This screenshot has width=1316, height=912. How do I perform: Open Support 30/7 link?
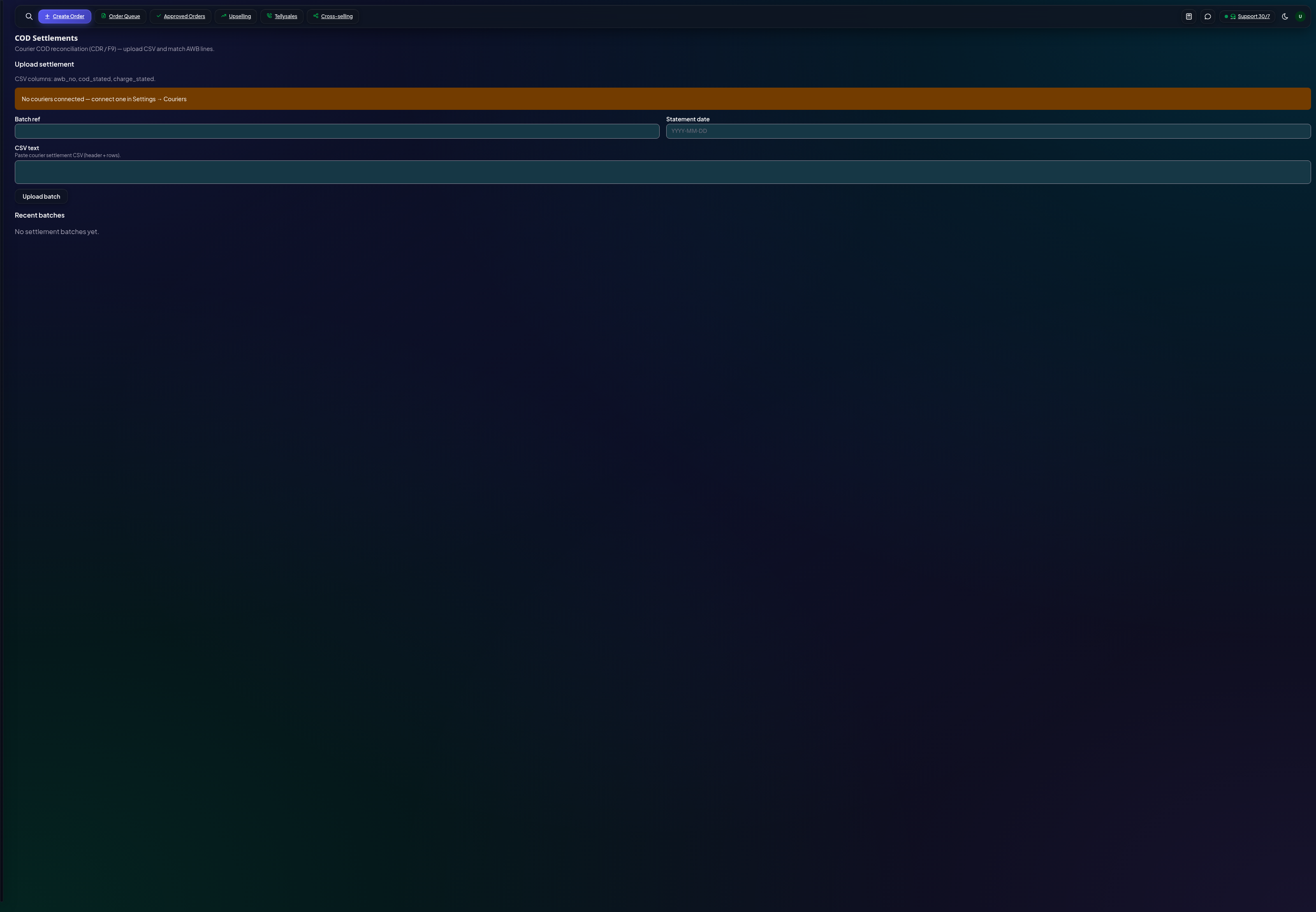point(1254,16)
